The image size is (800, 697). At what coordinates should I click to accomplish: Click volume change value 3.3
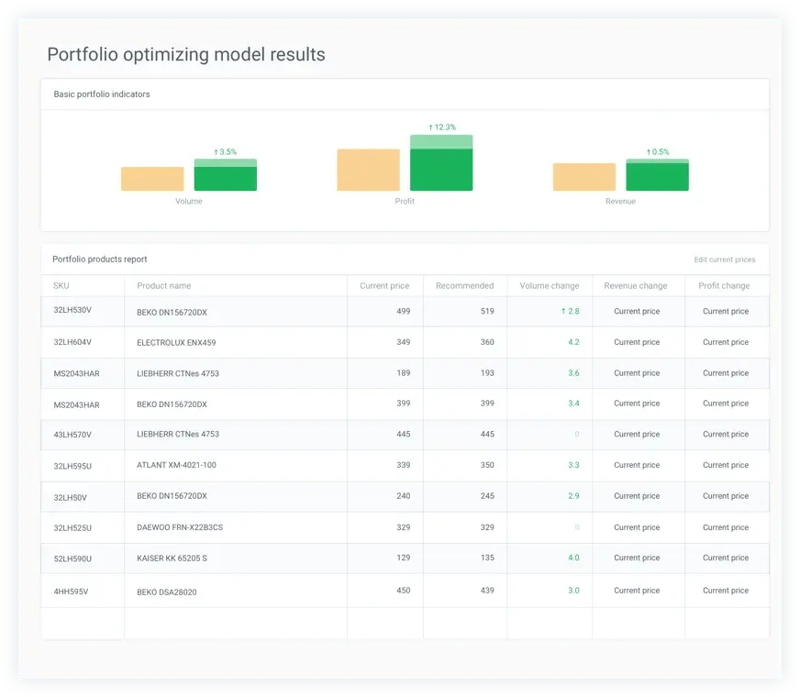tap(573, 465)
